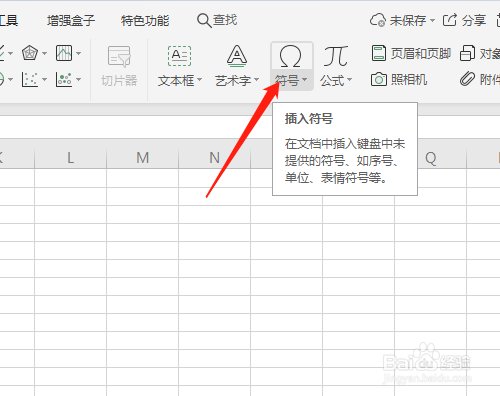The image size is (500, 396).
Task: Select column M header
Action: pos(142,158)
